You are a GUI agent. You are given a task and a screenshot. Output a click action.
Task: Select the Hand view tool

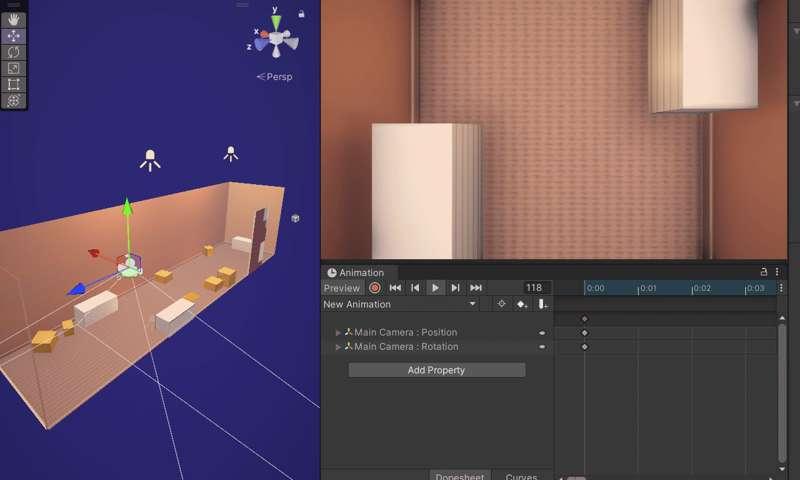(13, 20)
